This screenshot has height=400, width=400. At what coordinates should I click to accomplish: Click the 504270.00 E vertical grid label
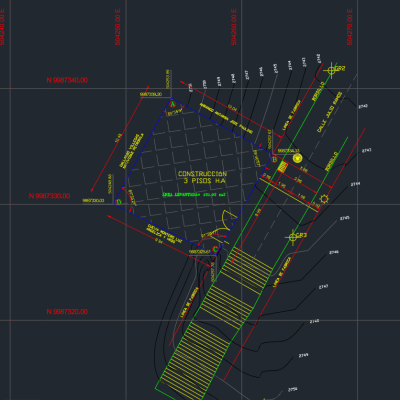[349, 27]
